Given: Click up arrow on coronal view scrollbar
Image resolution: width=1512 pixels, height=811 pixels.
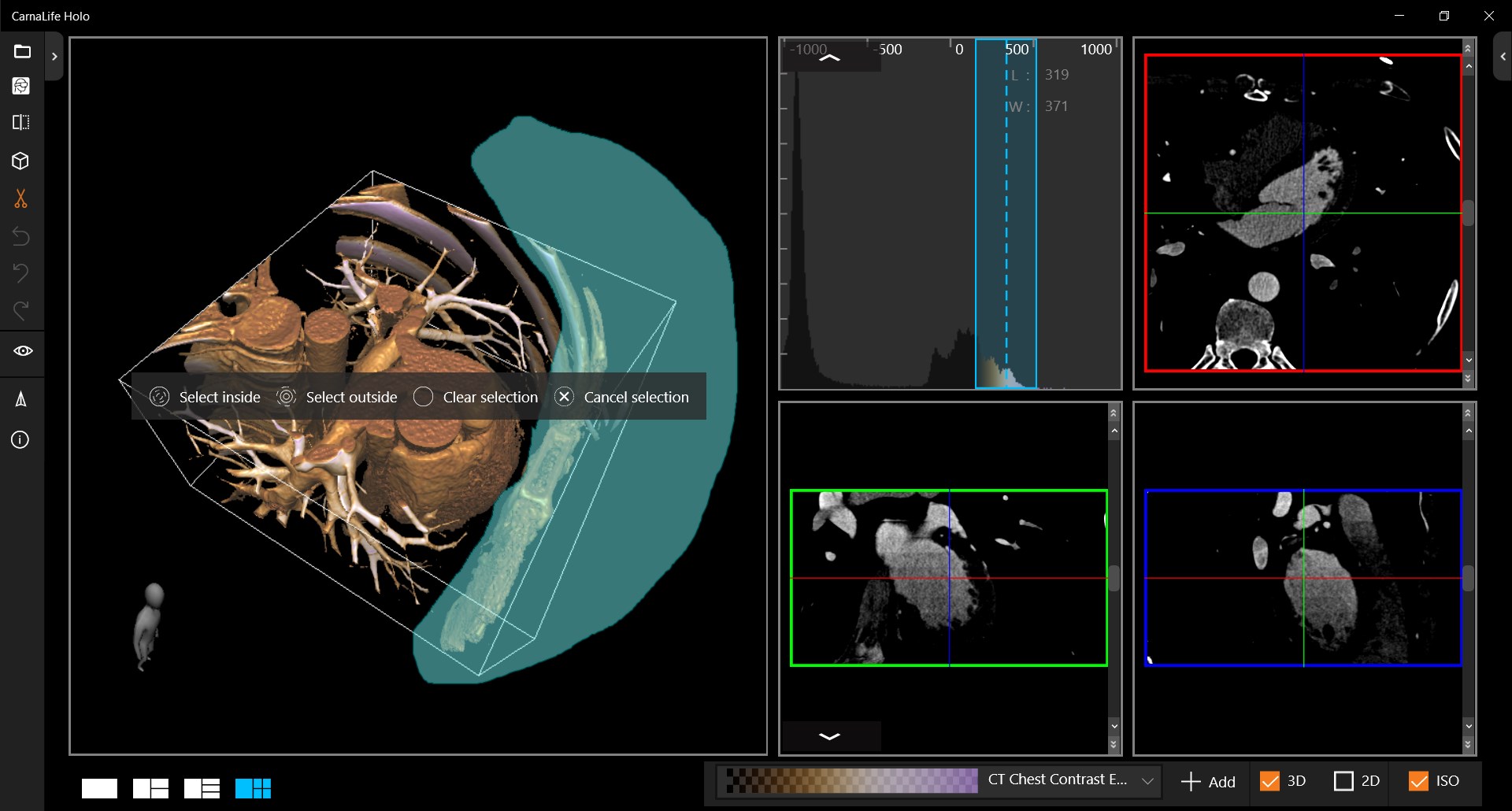Looking at the screenshot, I should click(x=1114, y=431).
